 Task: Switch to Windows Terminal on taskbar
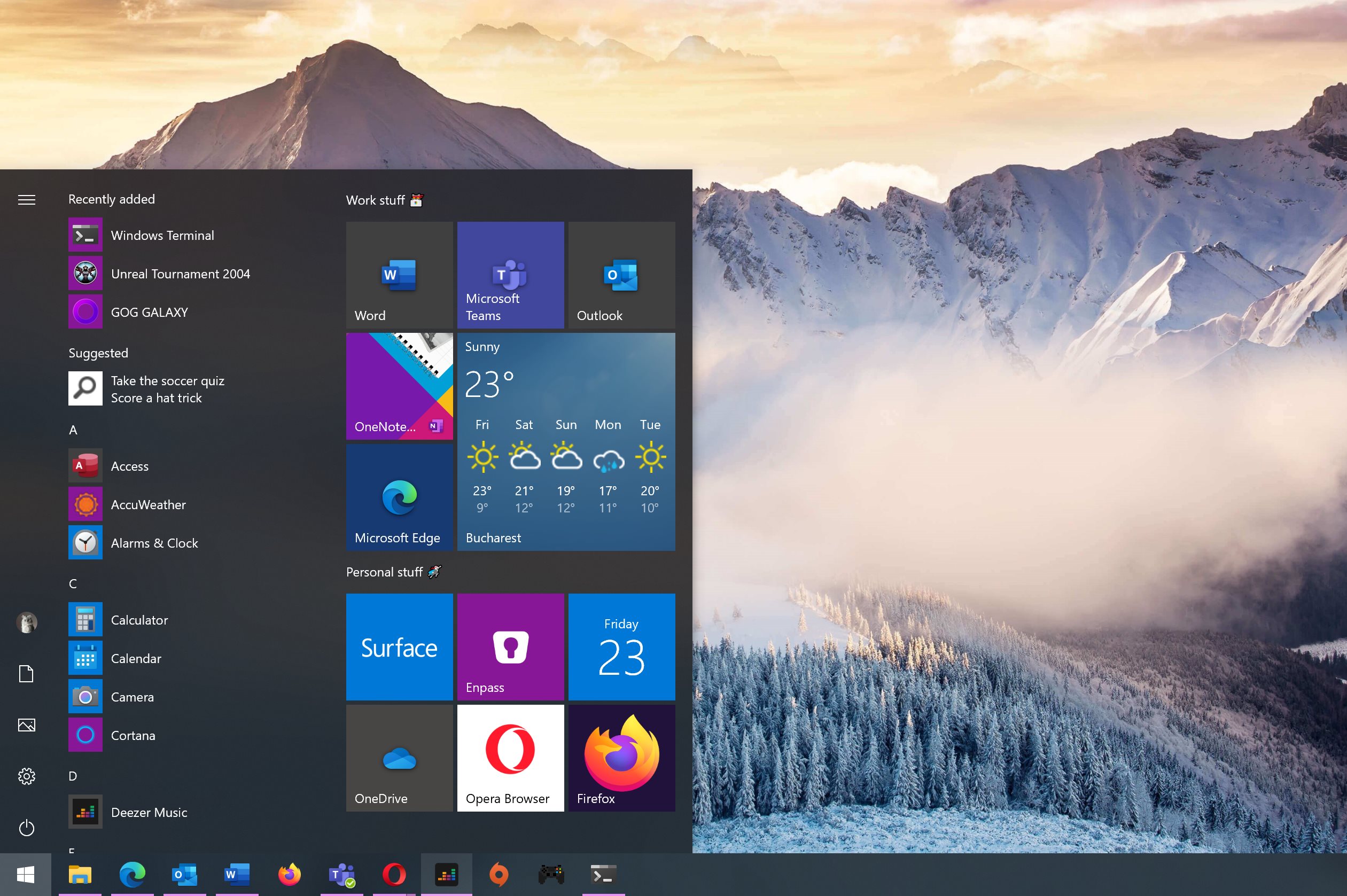pos(603,874)
